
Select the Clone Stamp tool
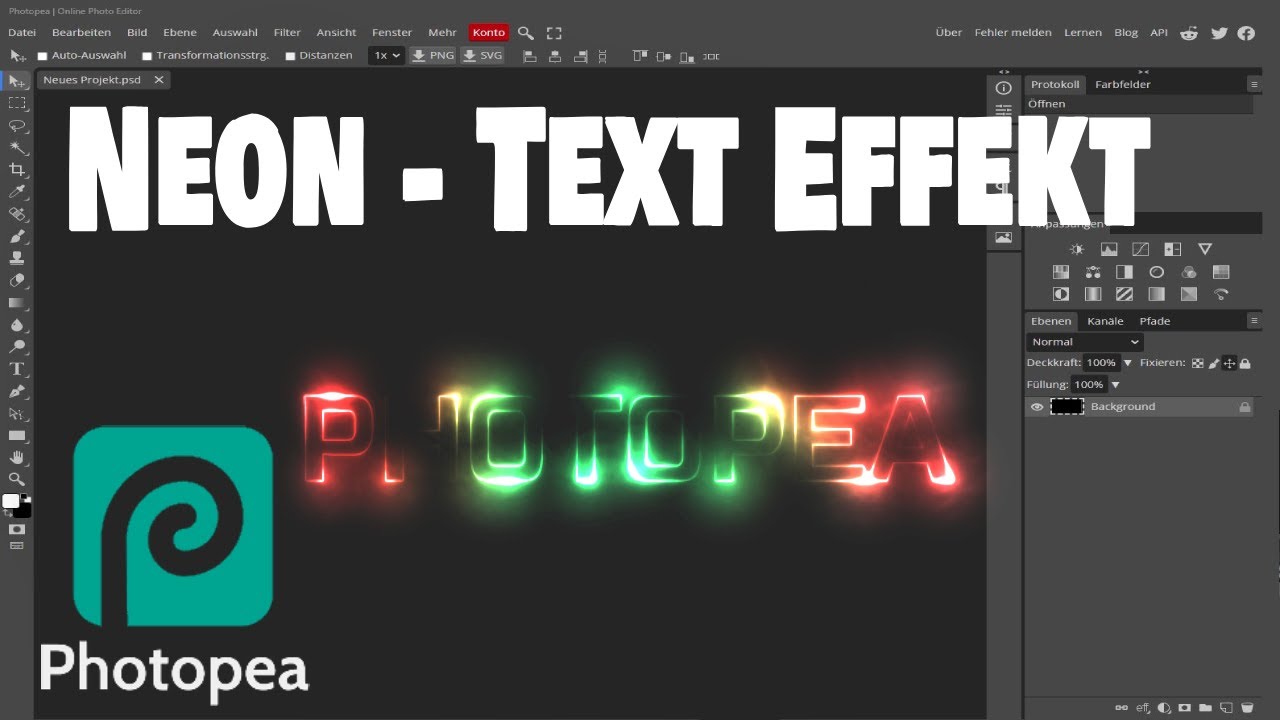pos(17,258)
